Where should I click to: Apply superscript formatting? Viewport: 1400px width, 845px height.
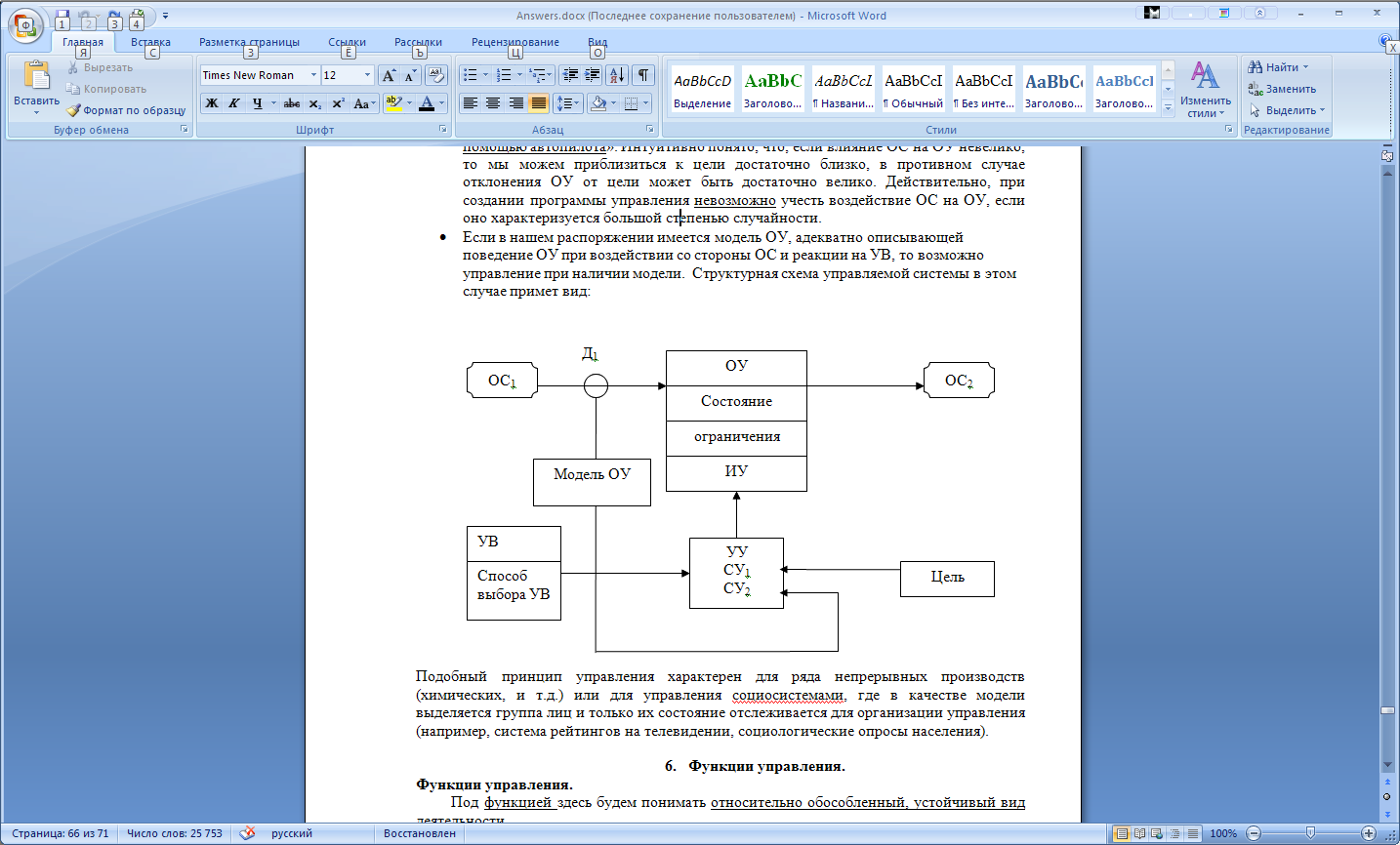point(338,103)
